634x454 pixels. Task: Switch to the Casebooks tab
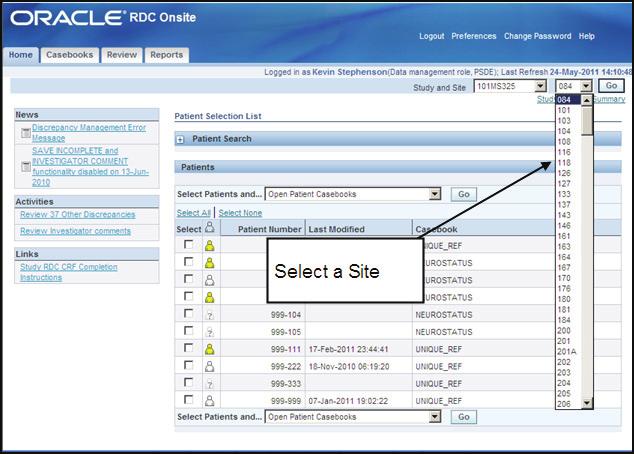70,55
